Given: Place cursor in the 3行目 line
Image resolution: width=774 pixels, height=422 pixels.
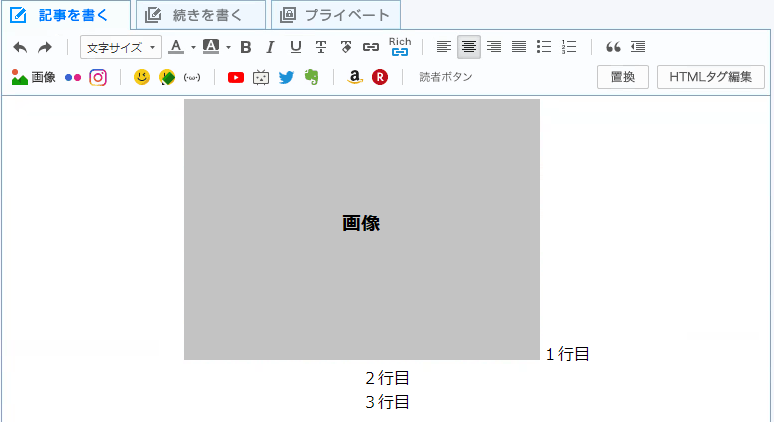Looking at the screenshot, I should click(387, 402).
